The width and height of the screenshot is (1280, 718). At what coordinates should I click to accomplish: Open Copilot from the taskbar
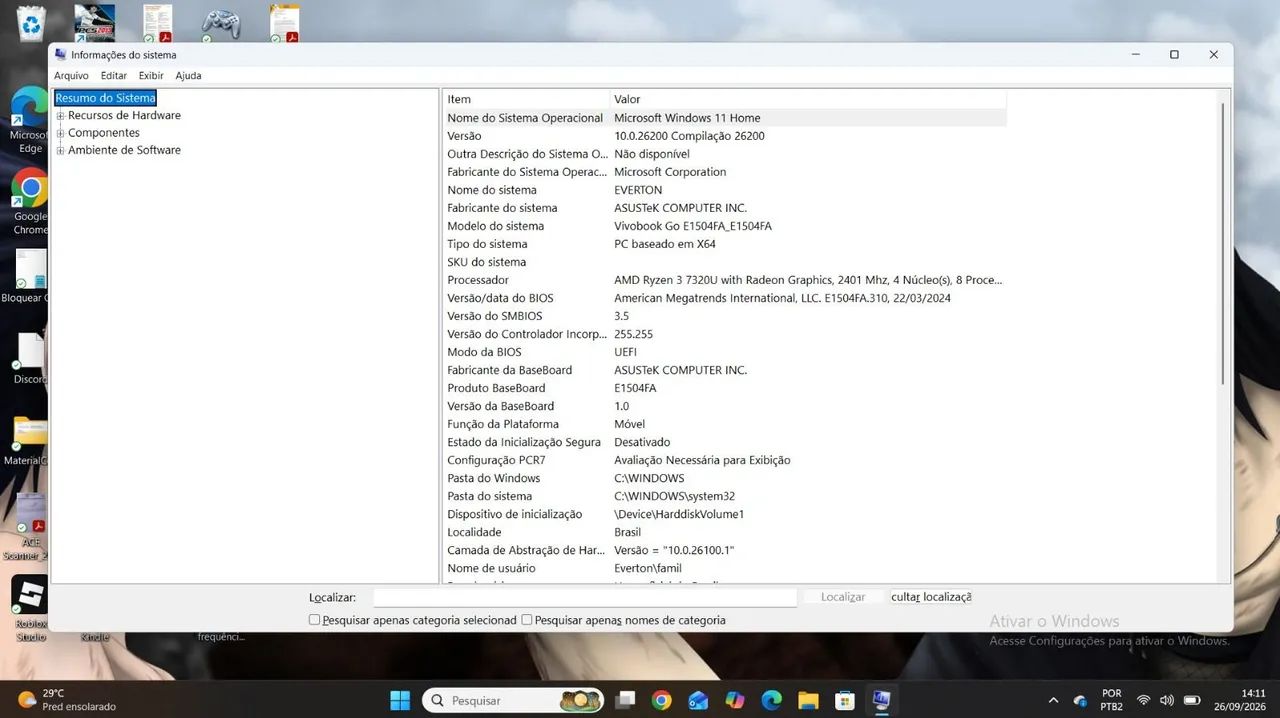(x=735, y=700)
